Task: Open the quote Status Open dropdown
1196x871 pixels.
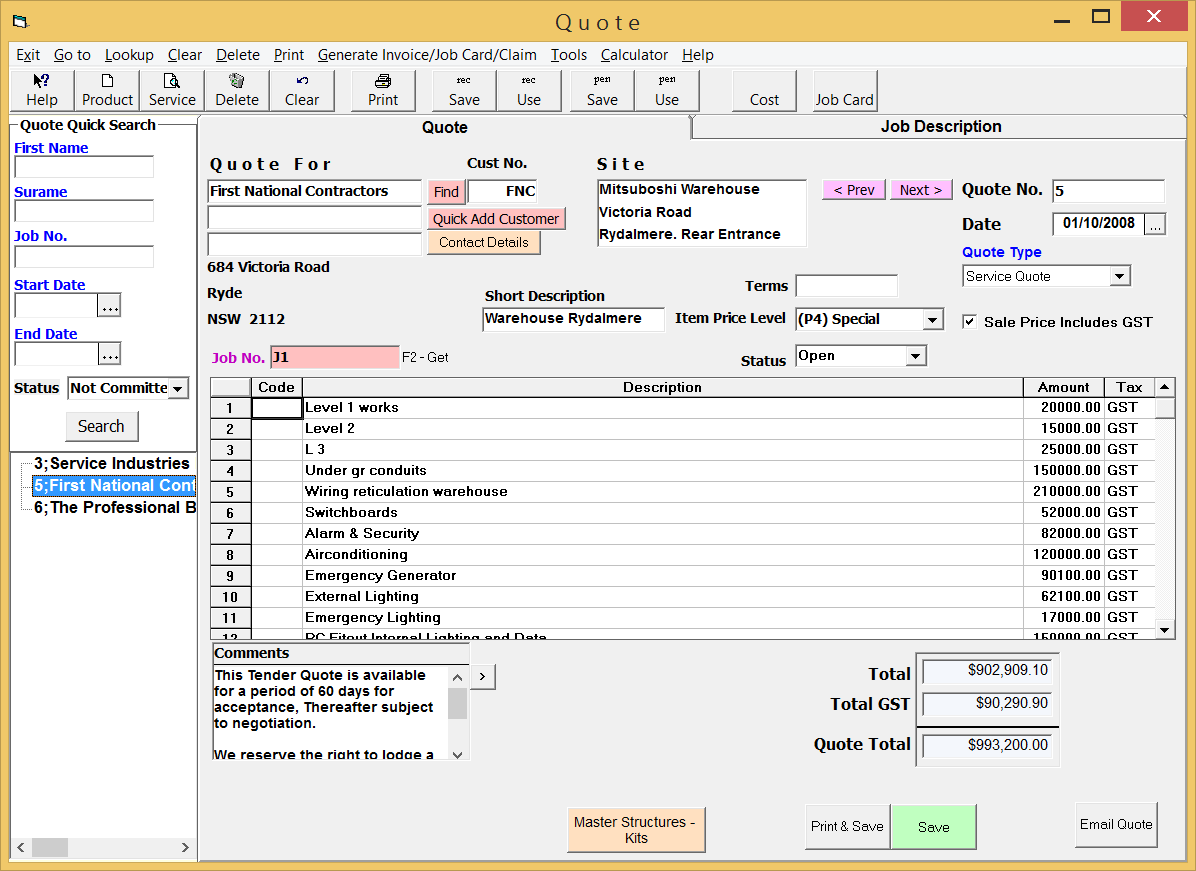Action: pyautogui.click(x=916, y=356)
